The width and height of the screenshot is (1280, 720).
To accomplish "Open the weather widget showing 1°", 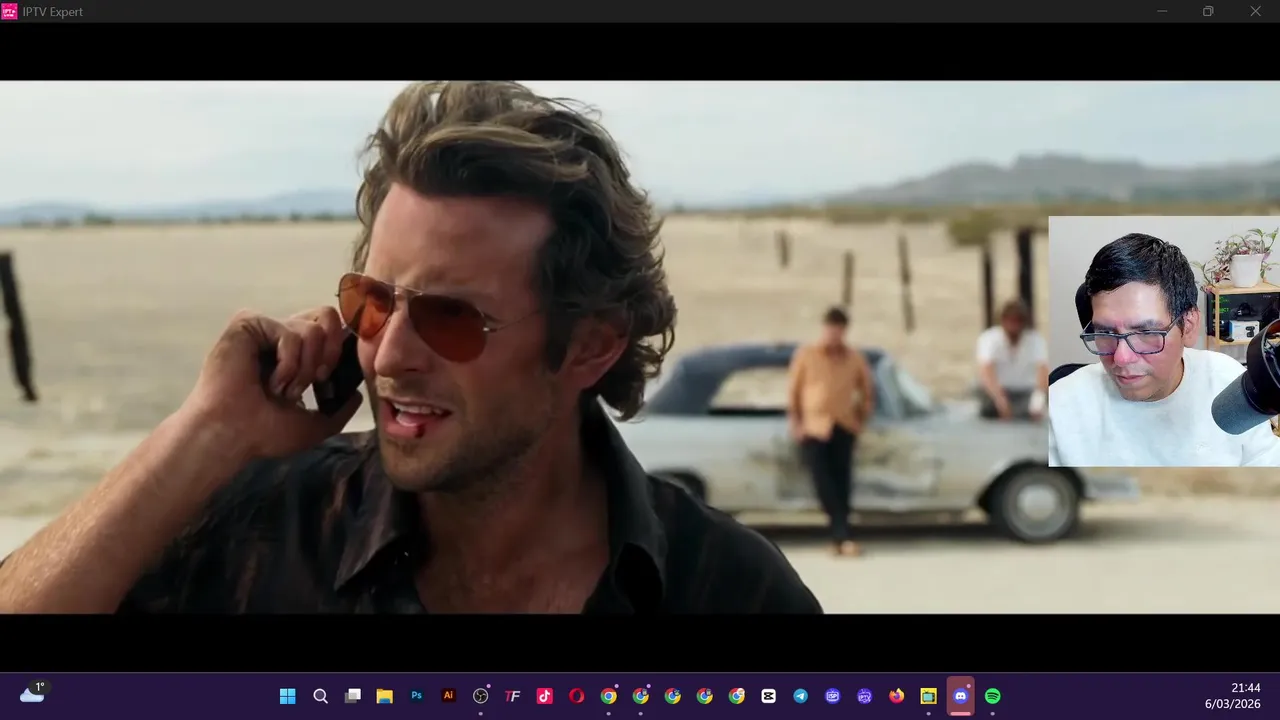I will (33, 693).
